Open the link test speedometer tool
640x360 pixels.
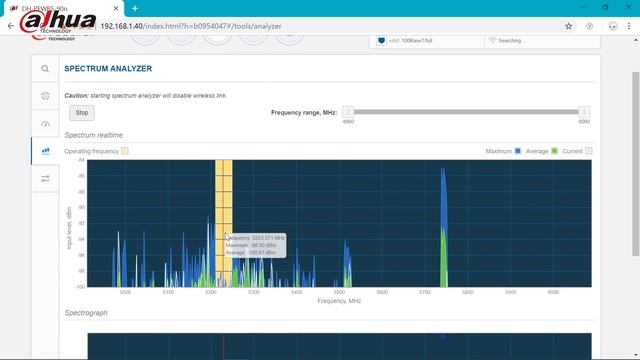point(45,124)
